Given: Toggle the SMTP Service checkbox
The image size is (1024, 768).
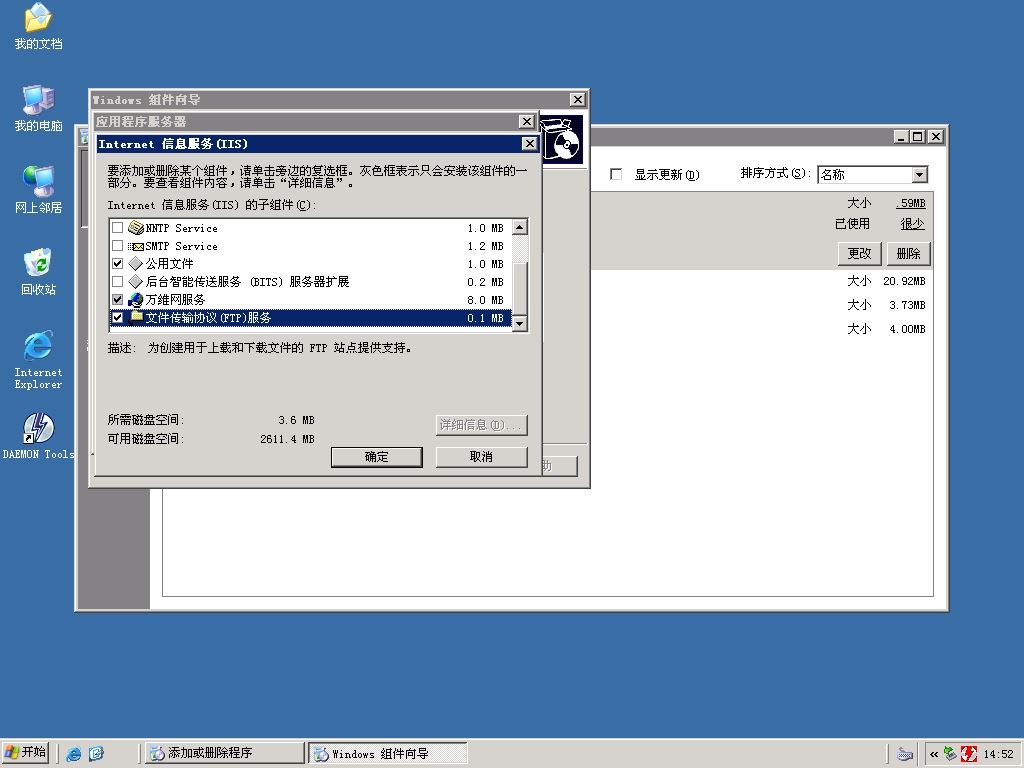Looking at the screenshot, I should (x=118, y=246).
